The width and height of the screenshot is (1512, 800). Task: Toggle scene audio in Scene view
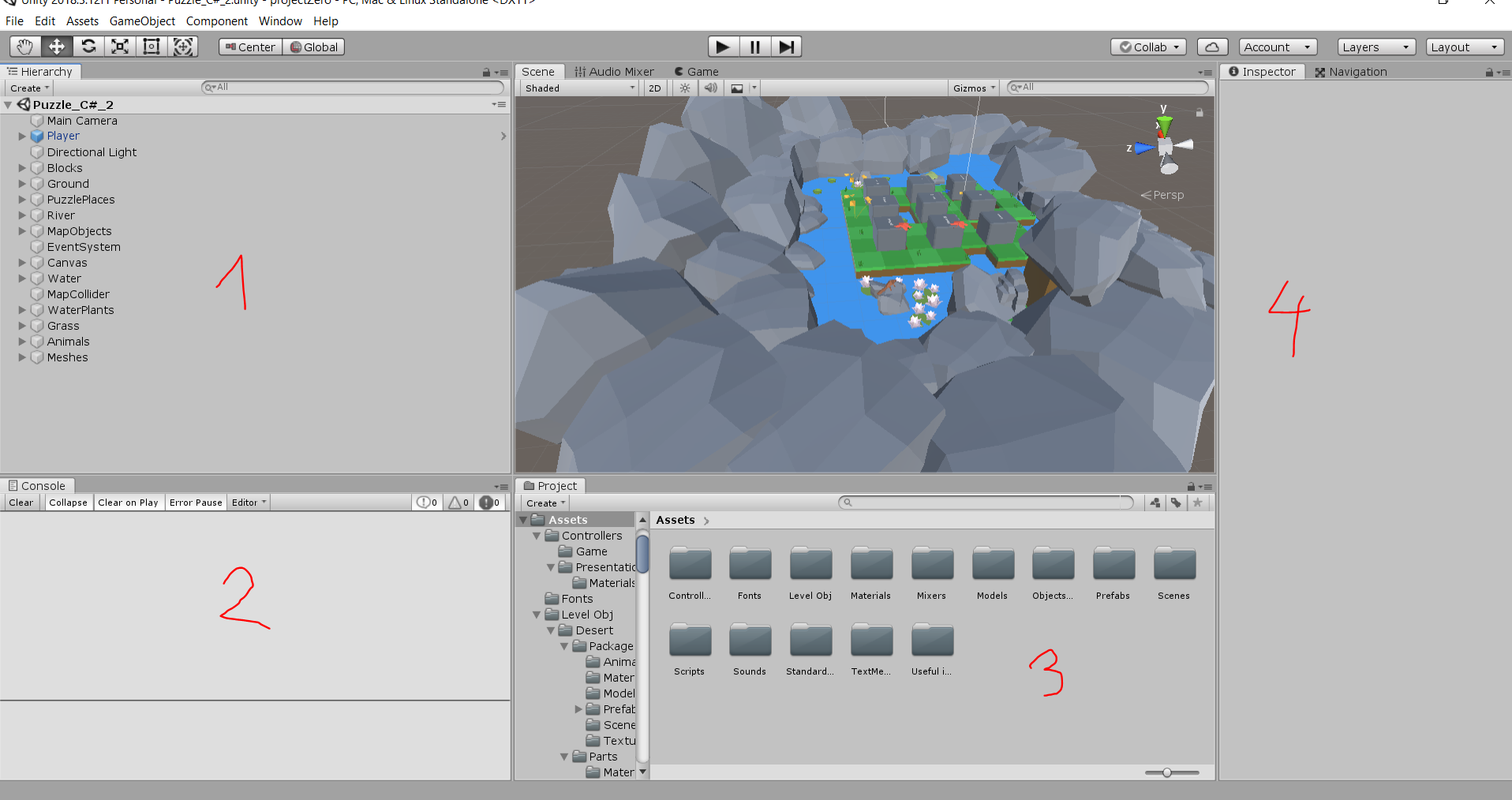pyautogui.click(x=710, y=88)
